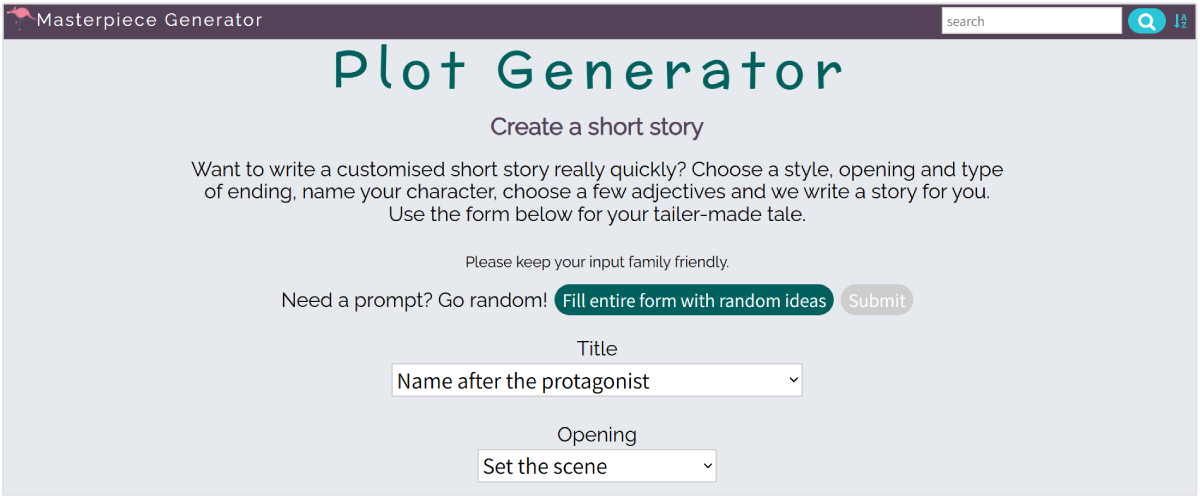Focus the search text field
Viewport: 1200px width, 499px height.
point(1031,21)
